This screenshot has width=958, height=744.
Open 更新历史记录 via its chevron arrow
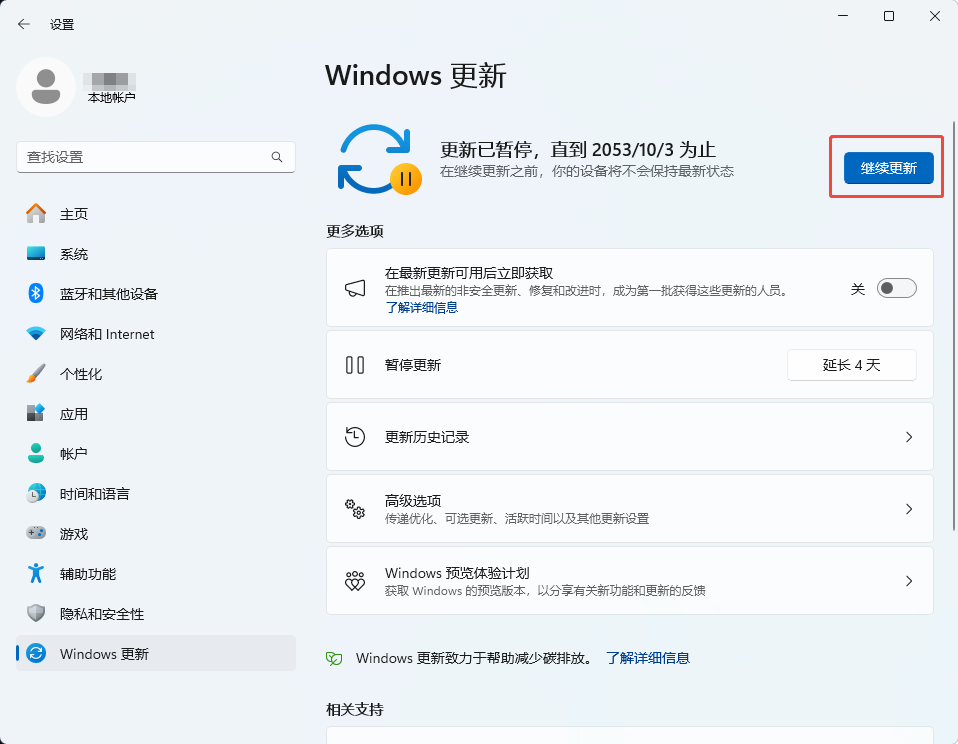point(909,437)
